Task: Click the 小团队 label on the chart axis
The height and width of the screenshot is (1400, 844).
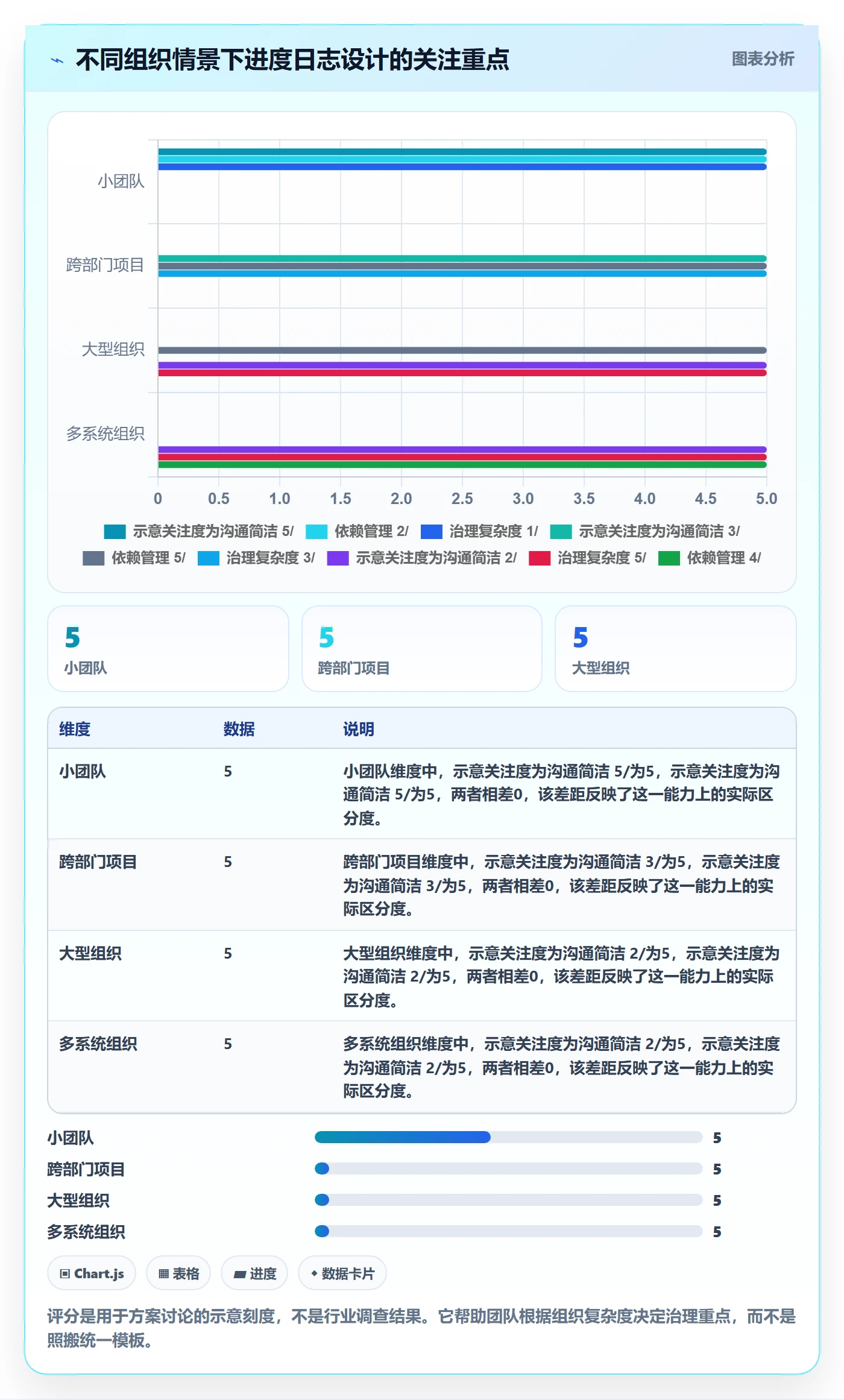Action: (x=121, y=181)
